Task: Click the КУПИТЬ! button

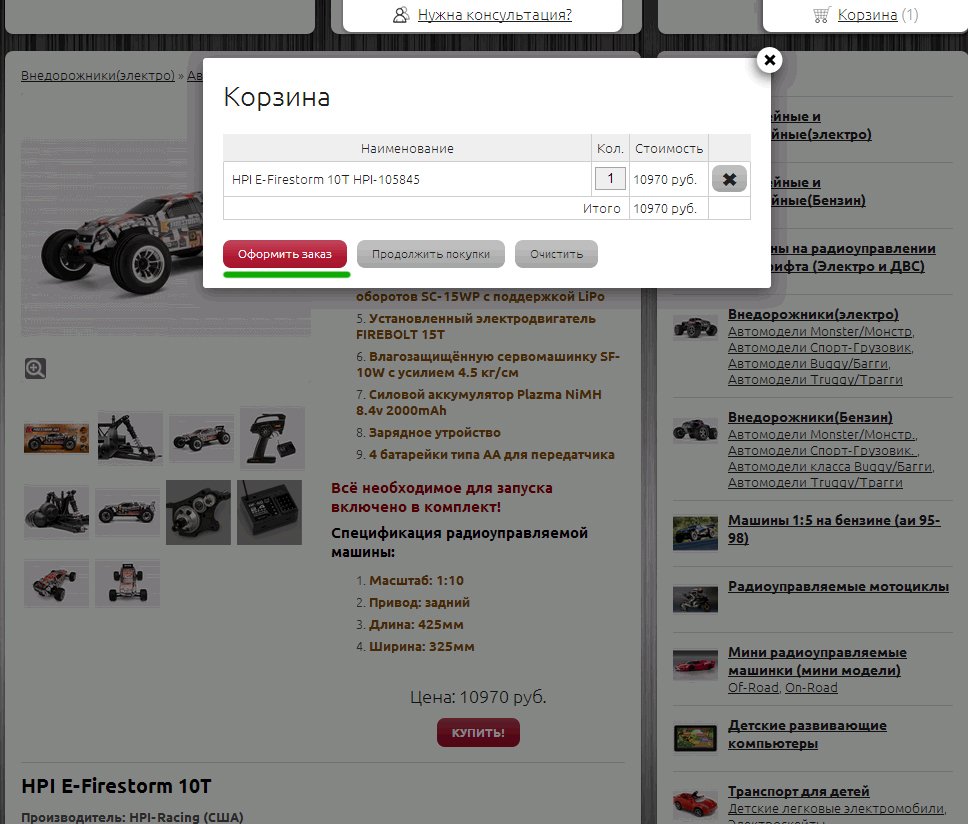Action: click(x=478, y=733)
